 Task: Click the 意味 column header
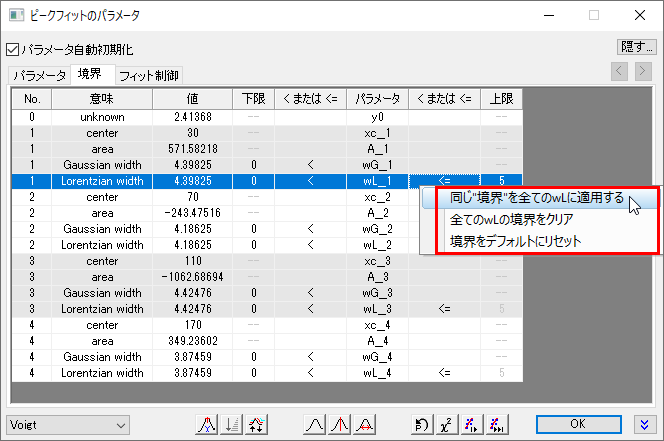pos(102,99)
